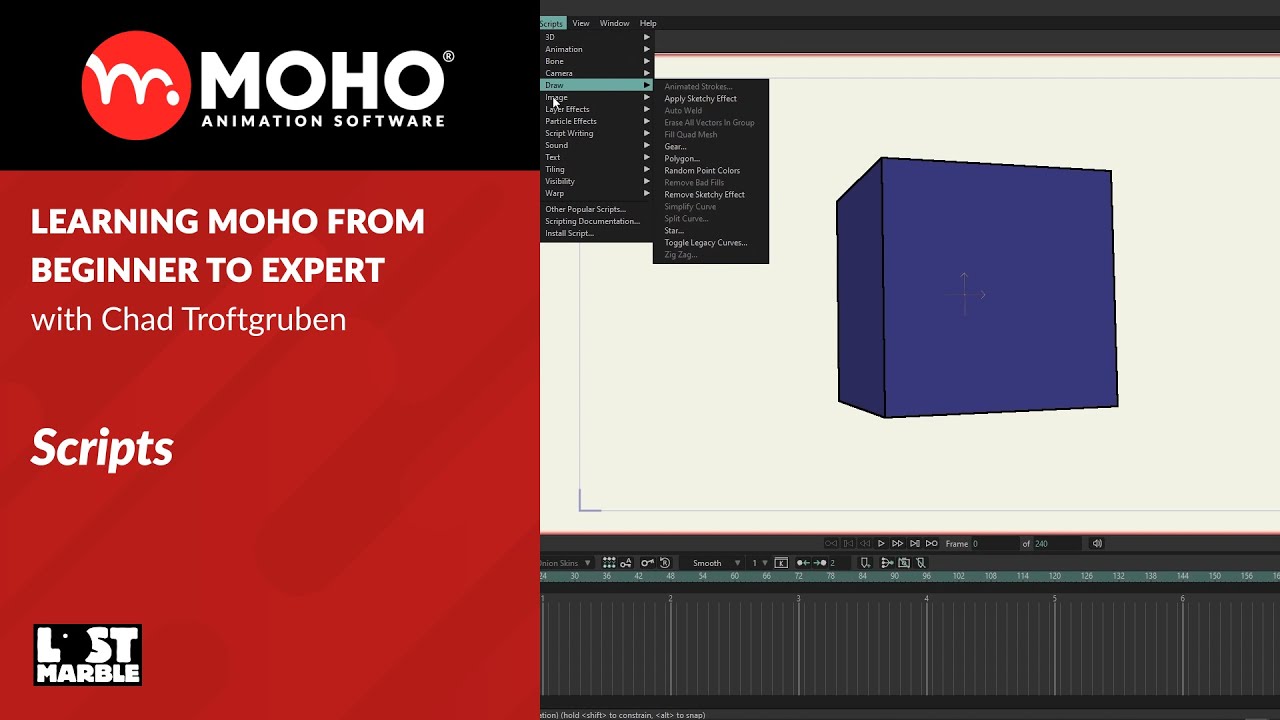
Task: Expand the Script Writing submenu
Action: coord(597,133)
